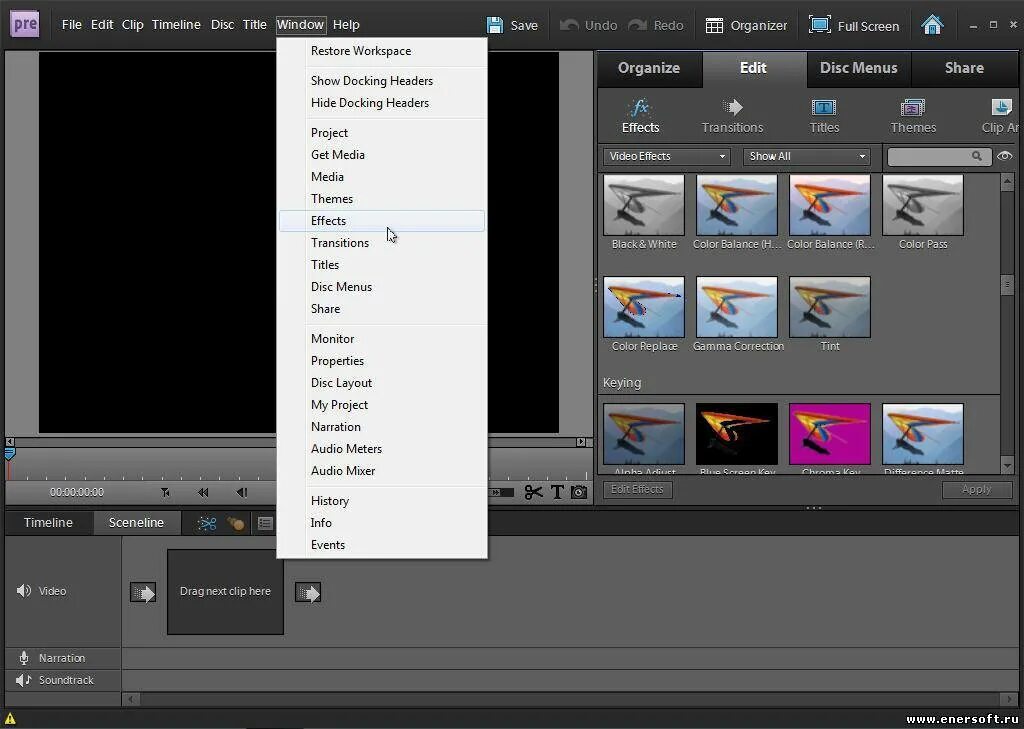This screenshot has height=729, width=1024.
Task: Click the scissors split clip icon
Action: [533, 492]
